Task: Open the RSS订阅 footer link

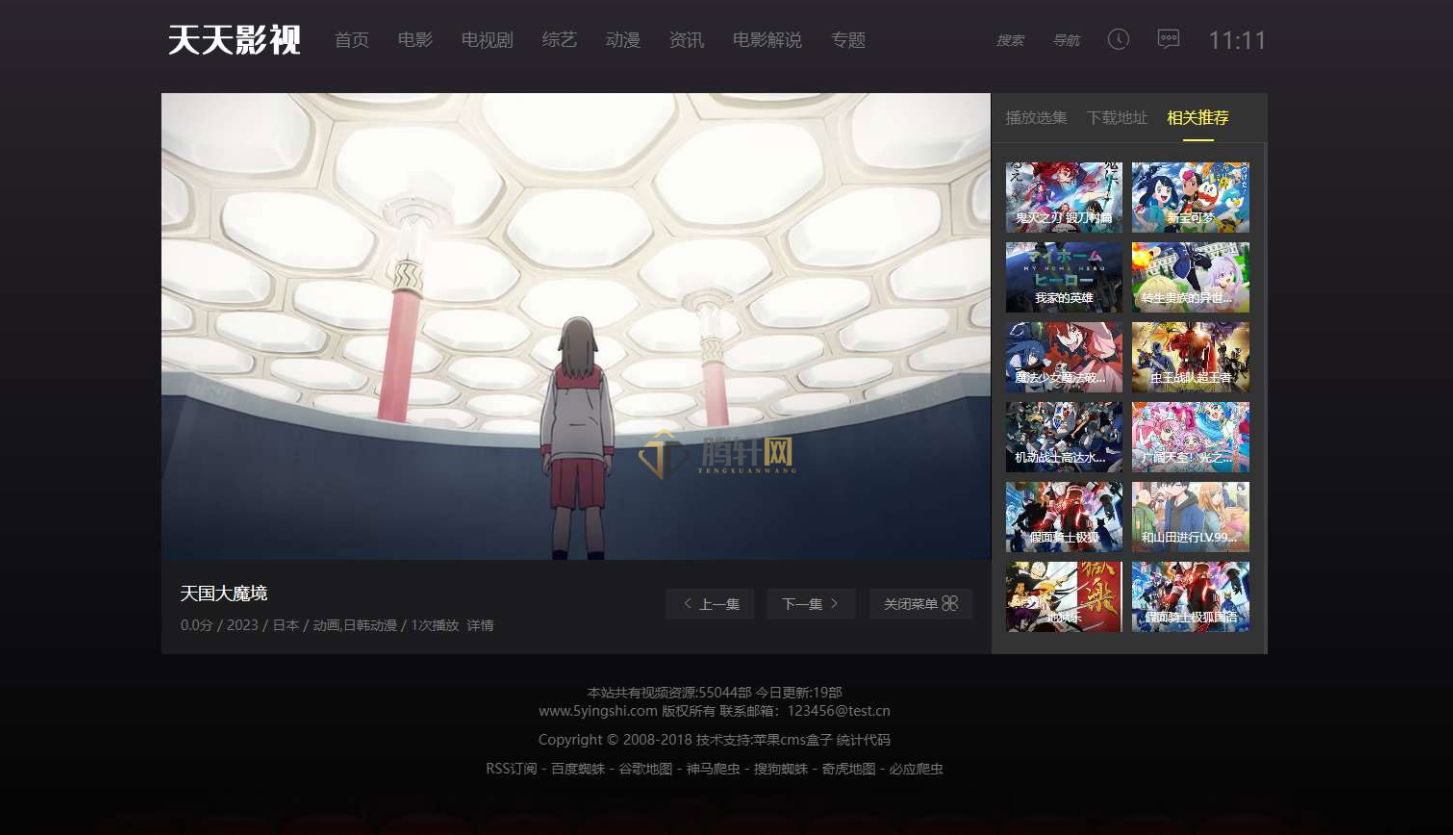Action: click(x=511, y=770)
